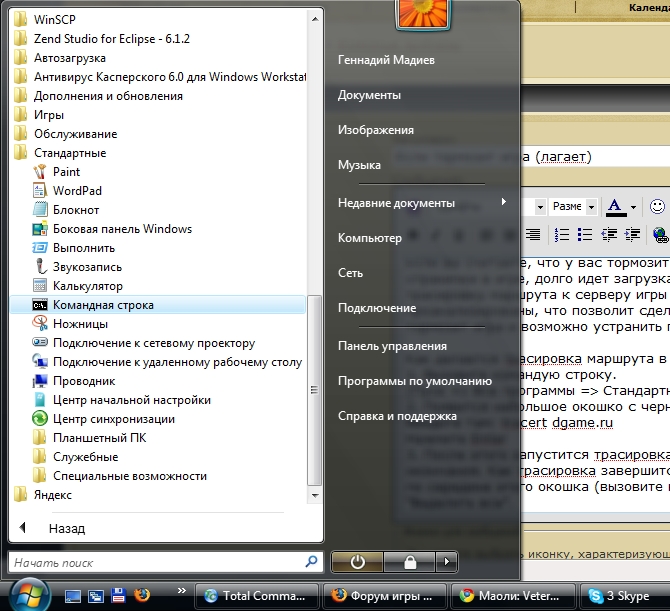Viewport: 670px width, 611px height.
Task: Insert a smiley emoticon in the editor
Action: [x=657, y=207]
